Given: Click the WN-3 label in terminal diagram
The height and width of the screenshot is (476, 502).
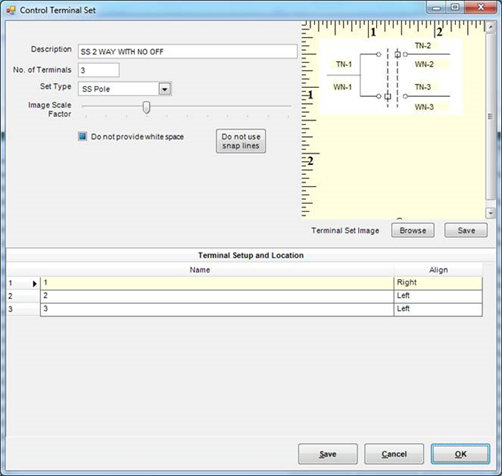Looking at the screenshot, I should (424, 107).
